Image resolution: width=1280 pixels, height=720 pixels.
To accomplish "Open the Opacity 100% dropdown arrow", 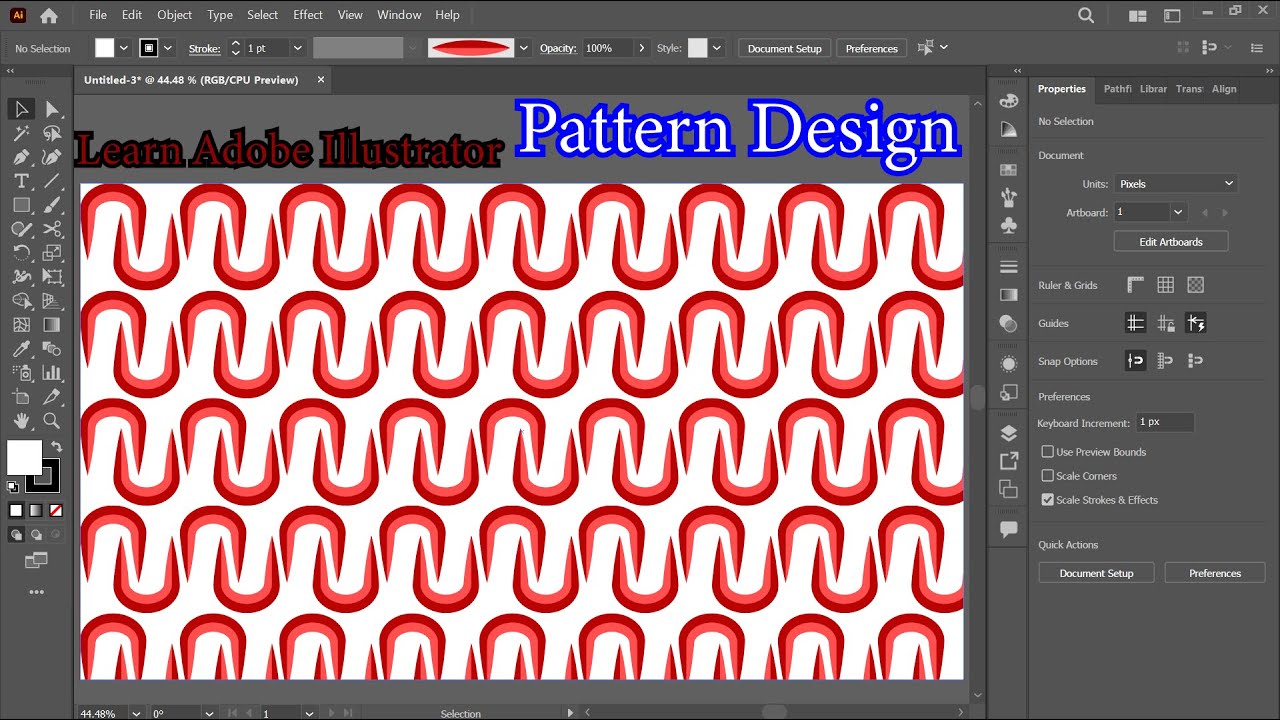I will (x=640, y=48).
